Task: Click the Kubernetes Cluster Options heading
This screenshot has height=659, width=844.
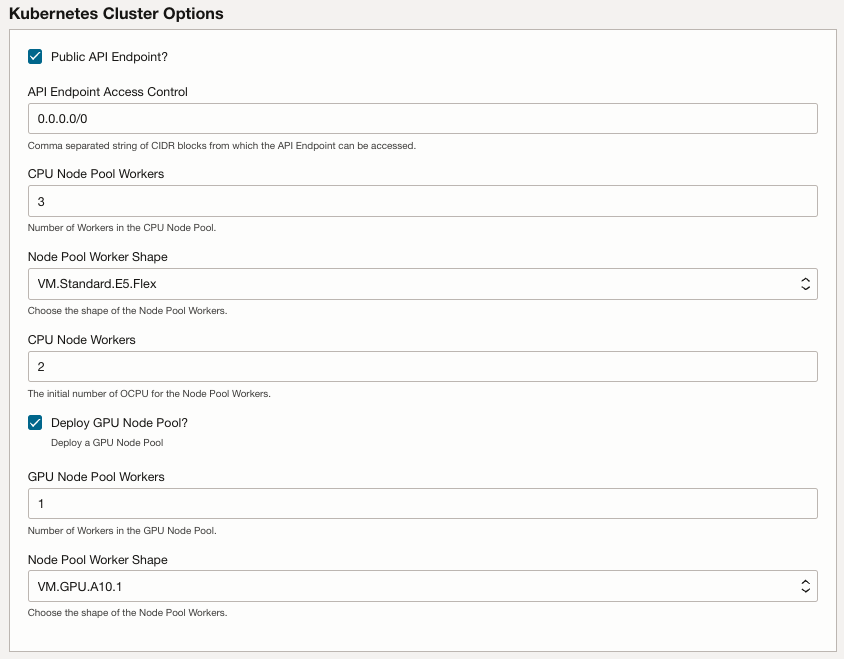Action: 116,14
